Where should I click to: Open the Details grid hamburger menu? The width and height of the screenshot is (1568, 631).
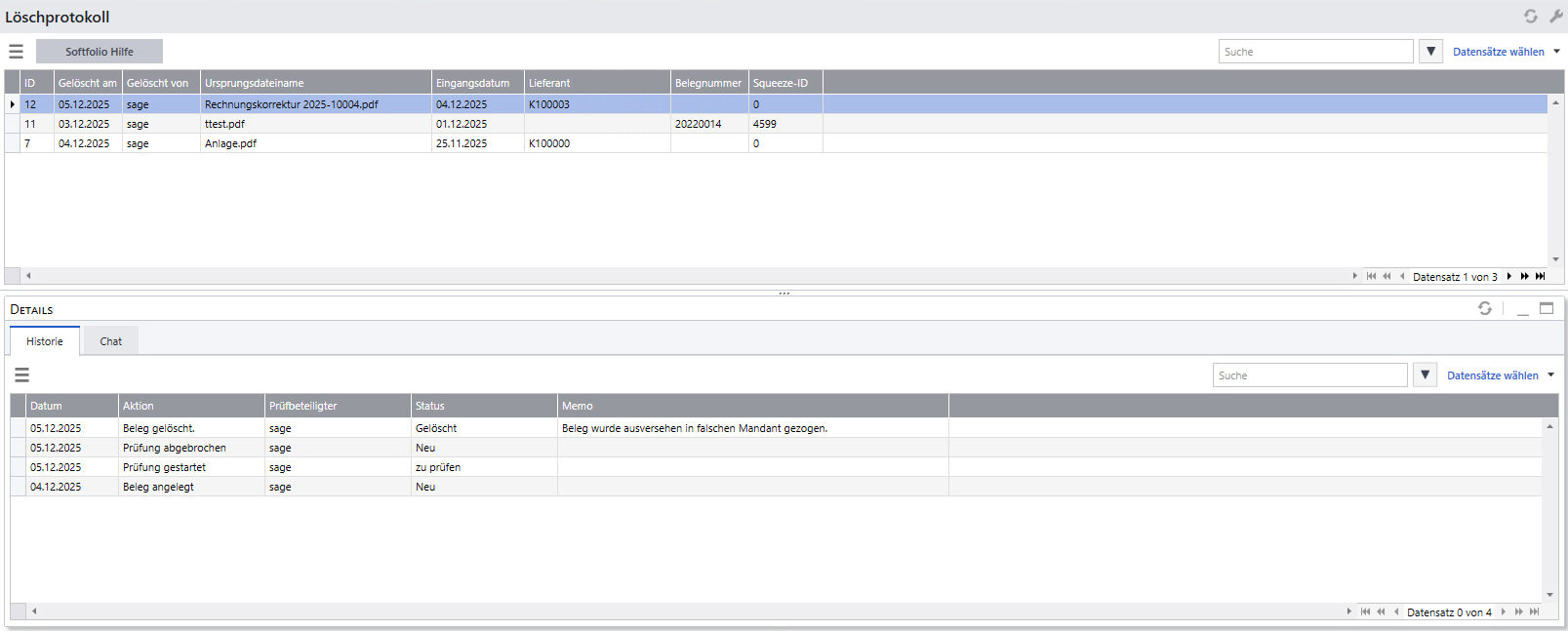pos(21,375)
